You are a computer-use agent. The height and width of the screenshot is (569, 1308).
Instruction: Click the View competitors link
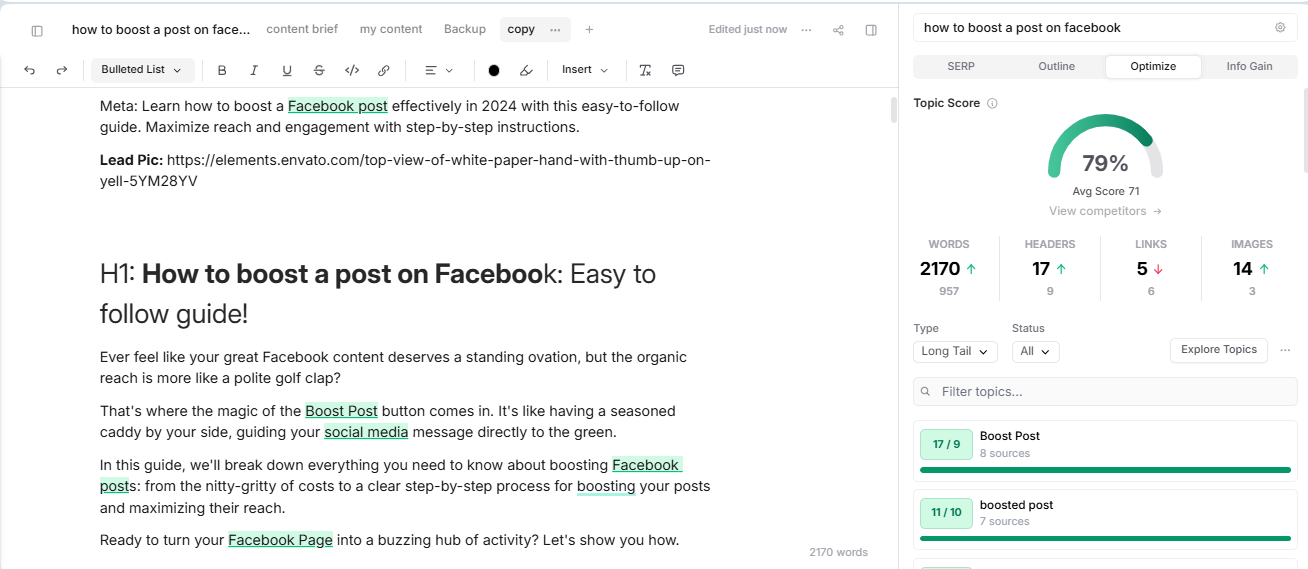pos(1105,211)
